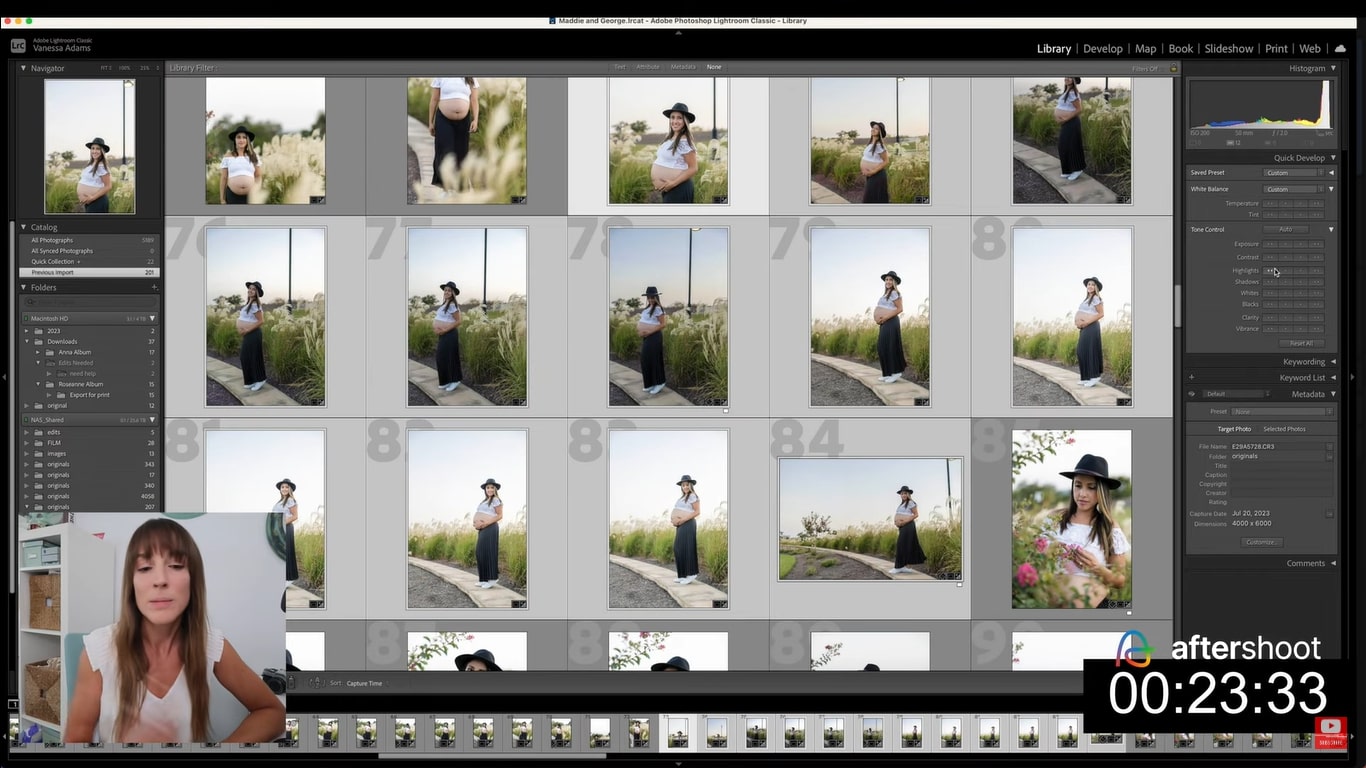This screenshot has height=768, width=1366.
Task: Switch to the Map module
Action: coord(1146,48)
